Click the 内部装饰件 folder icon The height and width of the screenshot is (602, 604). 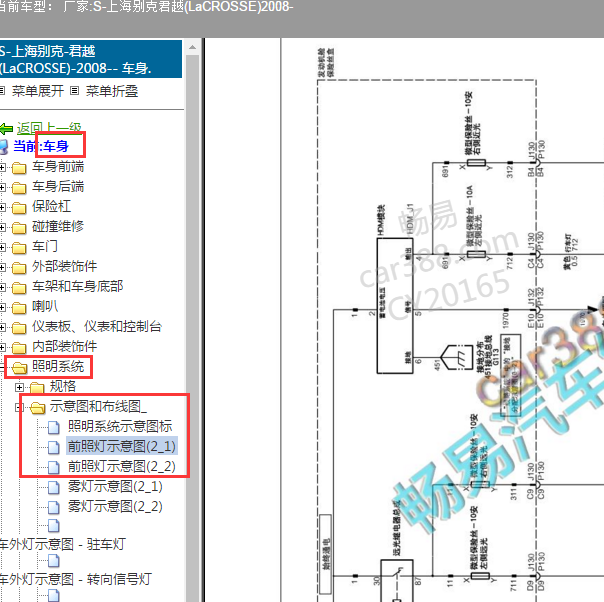click(19, 348)
